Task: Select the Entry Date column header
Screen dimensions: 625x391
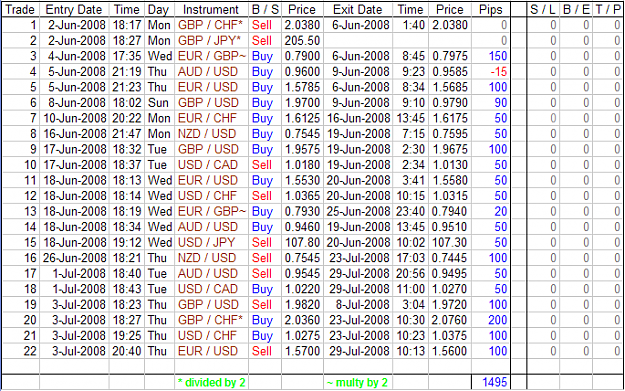Action: point(74,9)
